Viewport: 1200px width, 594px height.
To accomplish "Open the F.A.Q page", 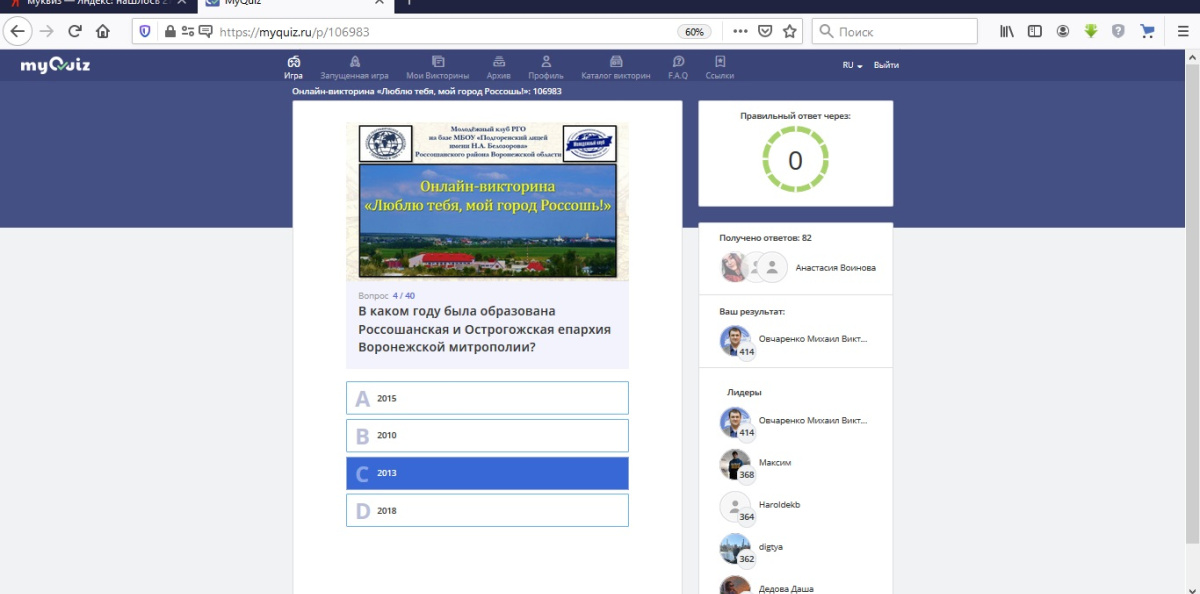I will pyautogui.click(x=678, y=68).
